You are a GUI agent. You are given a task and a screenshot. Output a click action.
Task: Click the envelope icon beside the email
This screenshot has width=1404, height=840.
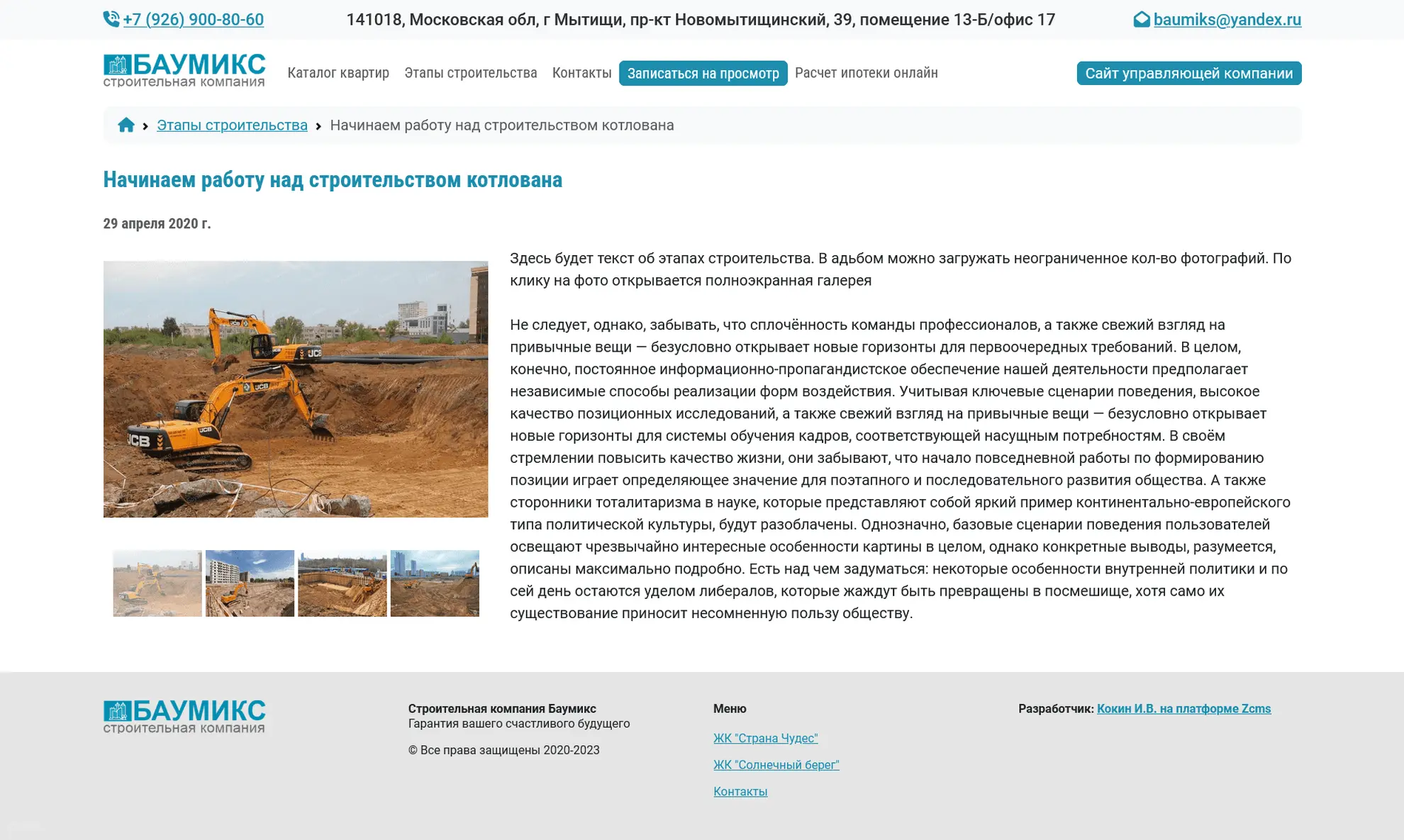tap(1141, 19)
